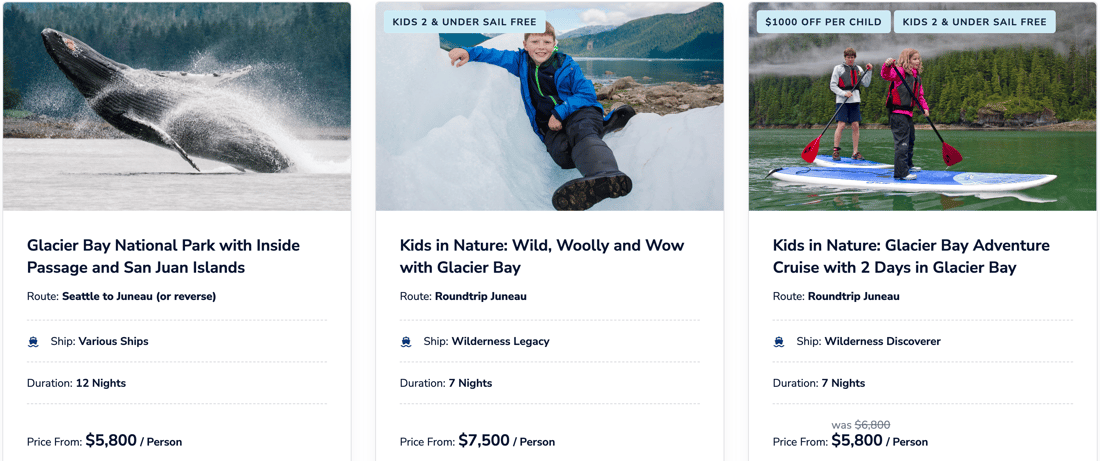Open Glacier Bay Adventure Cruise title link

(x=911, y=256)
